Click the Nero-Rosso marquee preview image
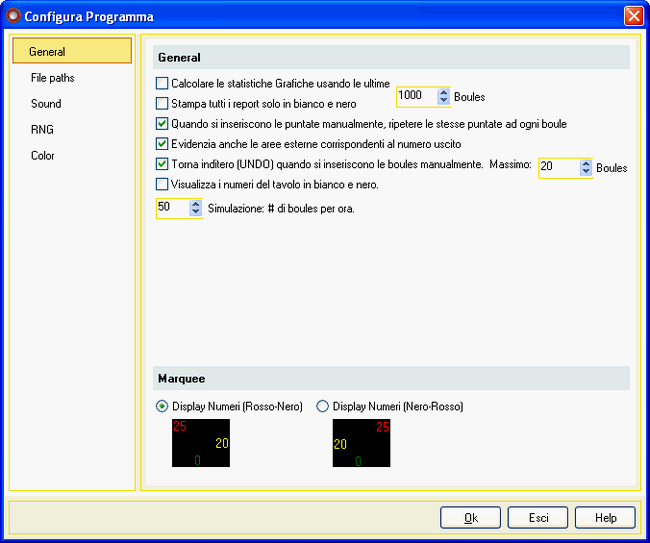The width and height of the screenshot is (650, 543). [361, 443]
